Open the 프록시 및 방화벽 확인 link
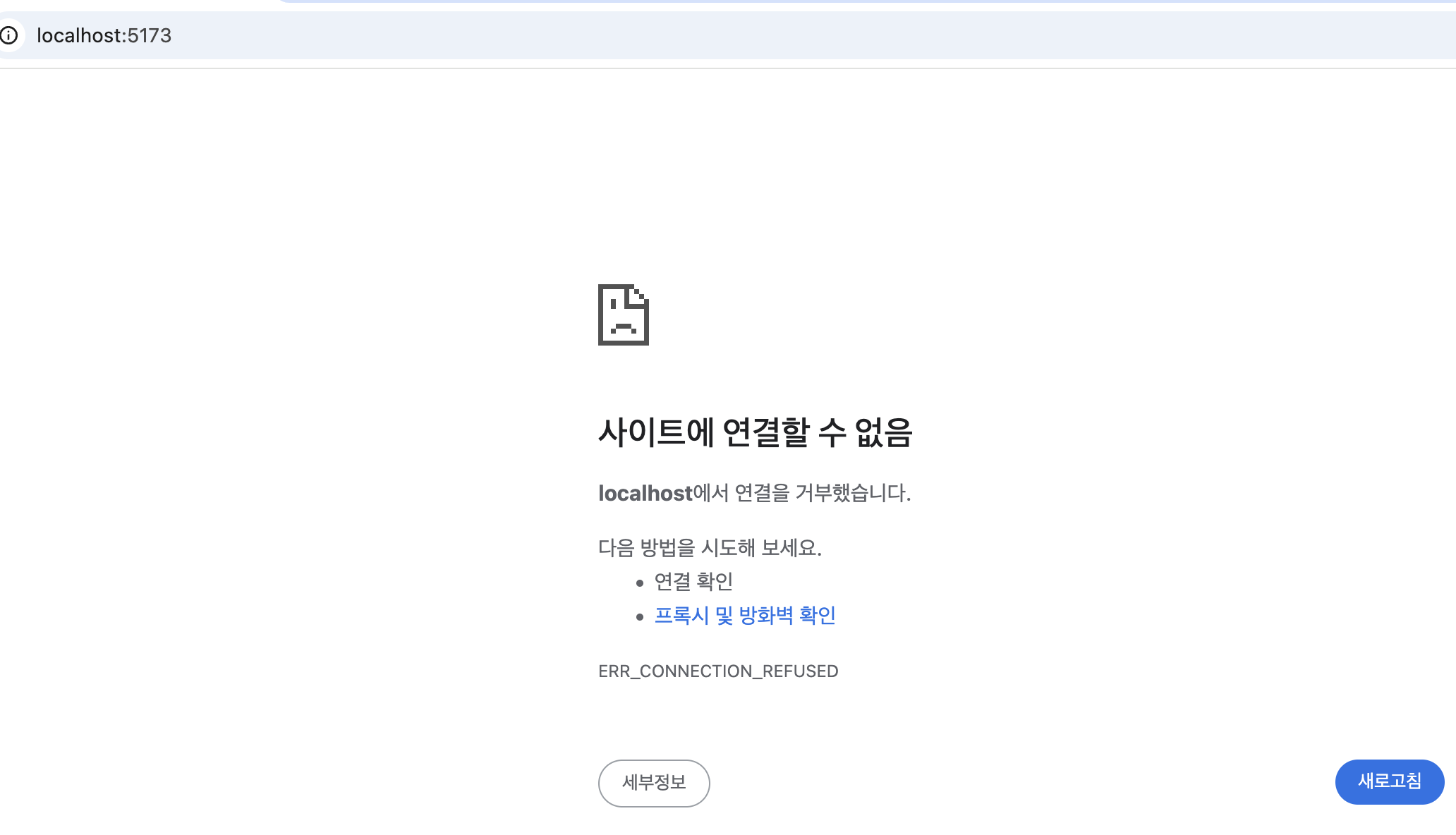 [x=744, y=616]
